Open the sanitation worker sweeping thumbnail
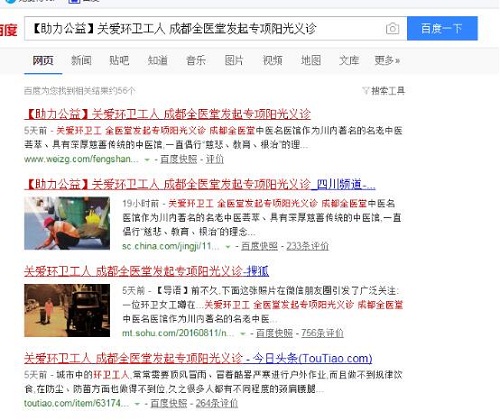This screenshot has height=420, width=500. 67,223
